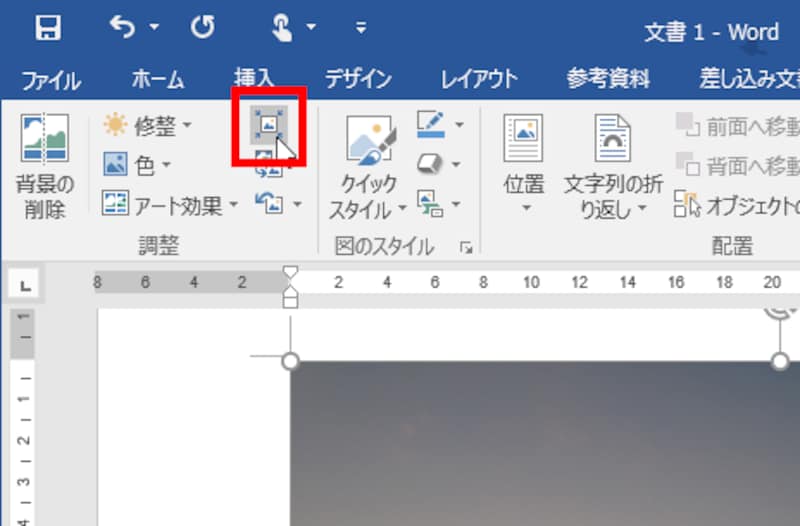Click the picture border pen icon
This screenshot has height=526, width=800.
pyautogui.click(x=431, y=124)
